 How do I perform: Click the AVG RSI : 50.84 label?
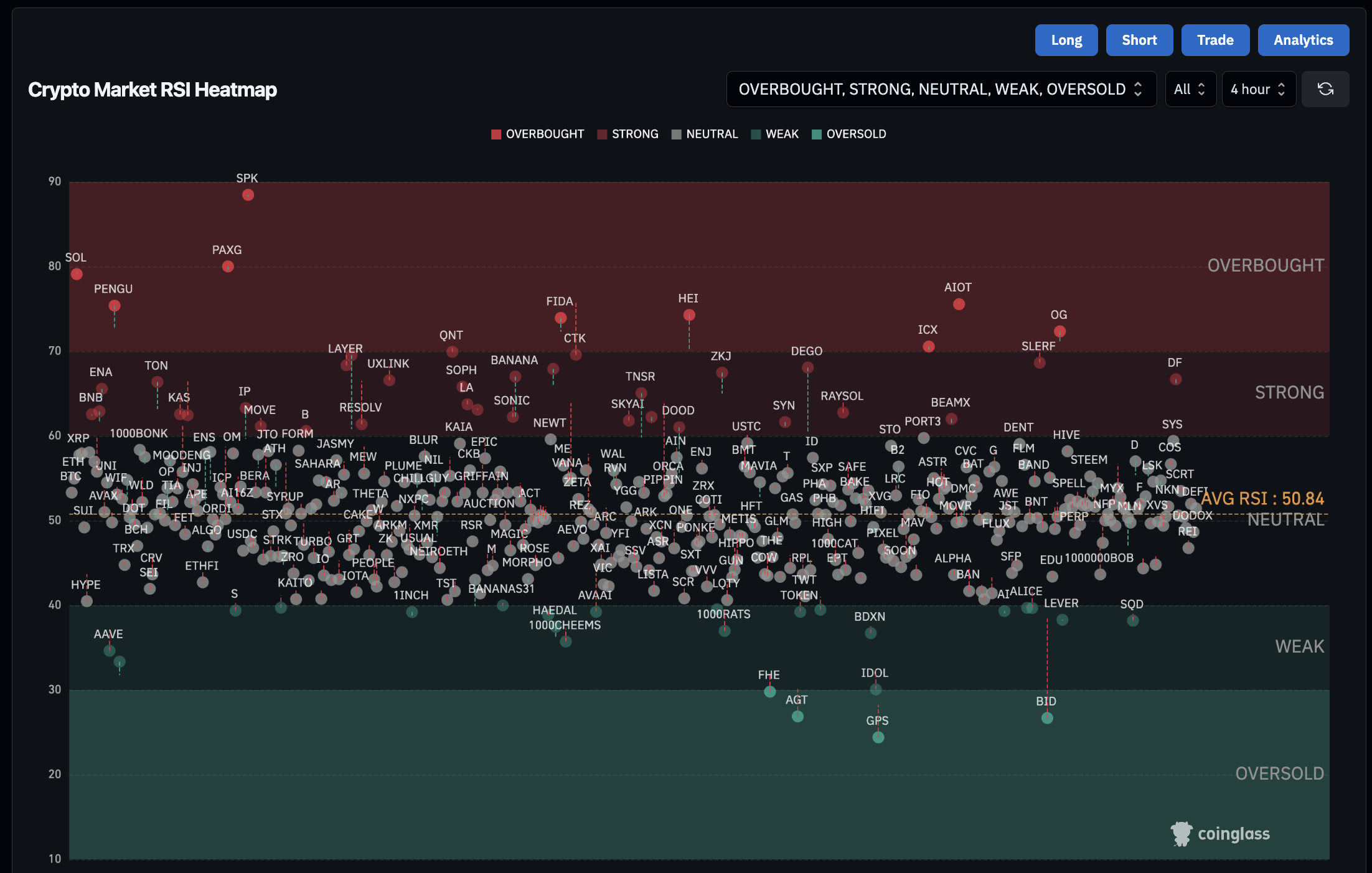coord(1262,499)
